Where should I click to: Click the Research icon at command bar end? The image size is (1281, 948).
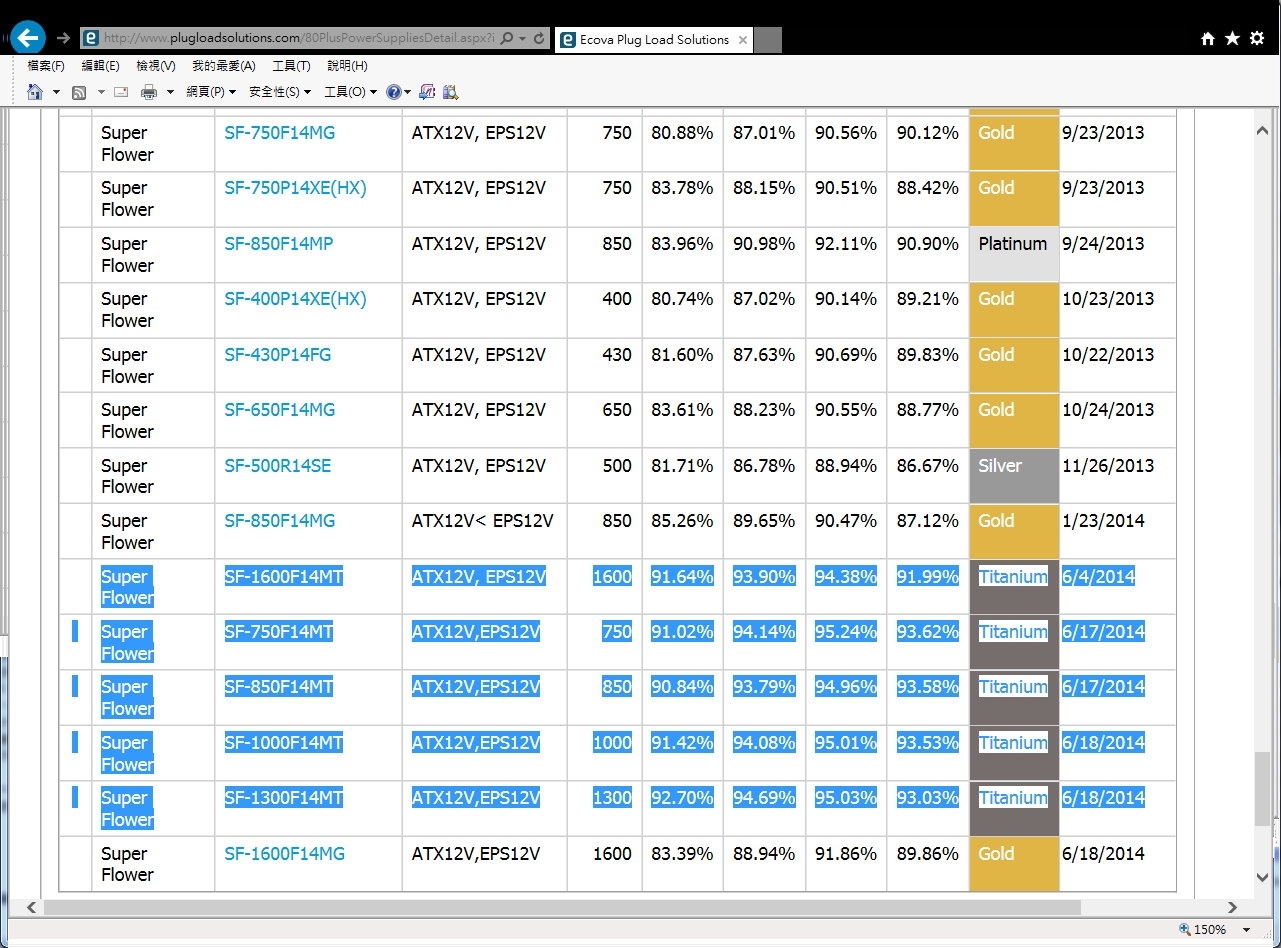(450, 92)
